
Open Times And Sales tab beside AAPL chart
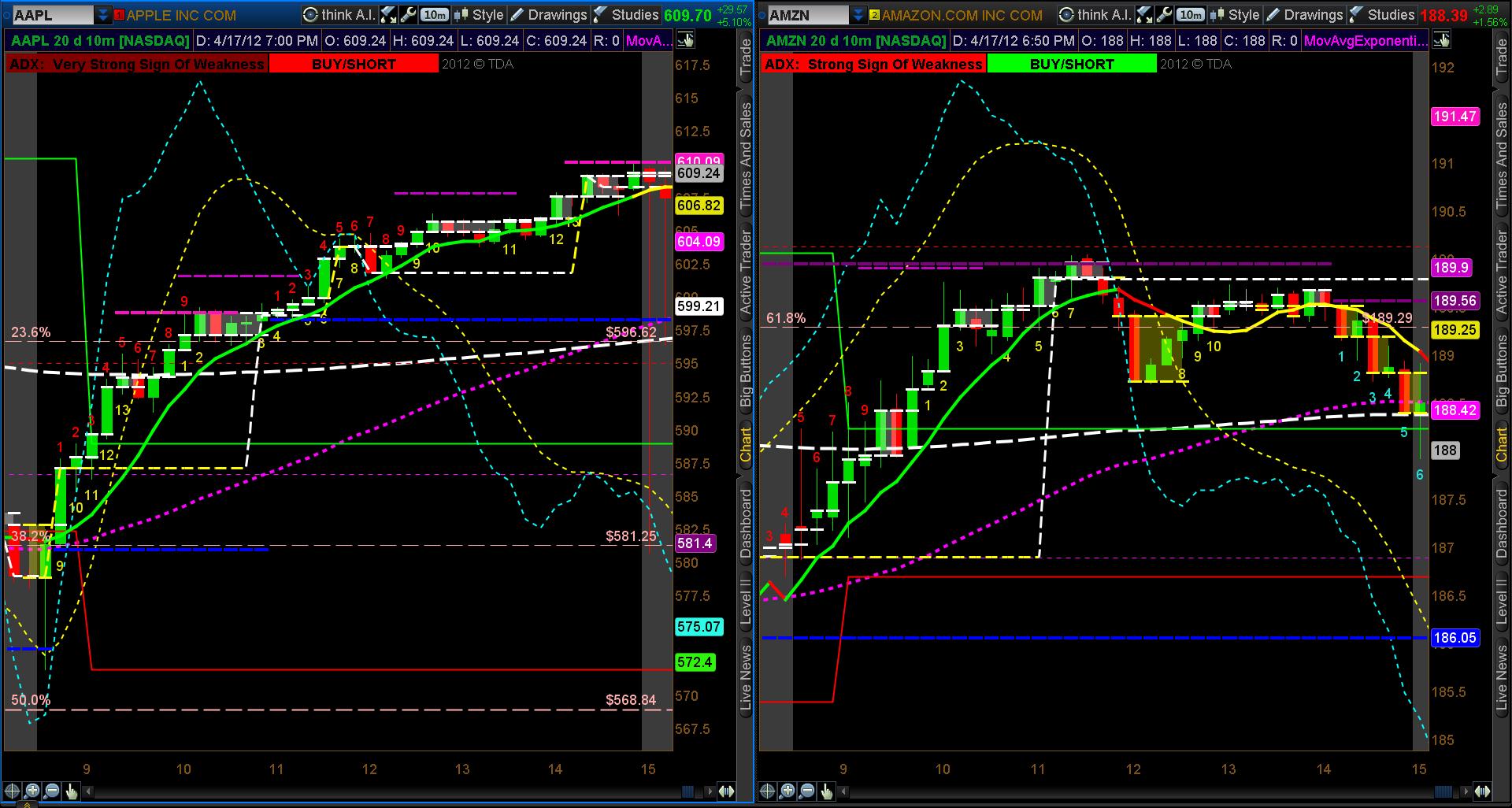(746, 155)
